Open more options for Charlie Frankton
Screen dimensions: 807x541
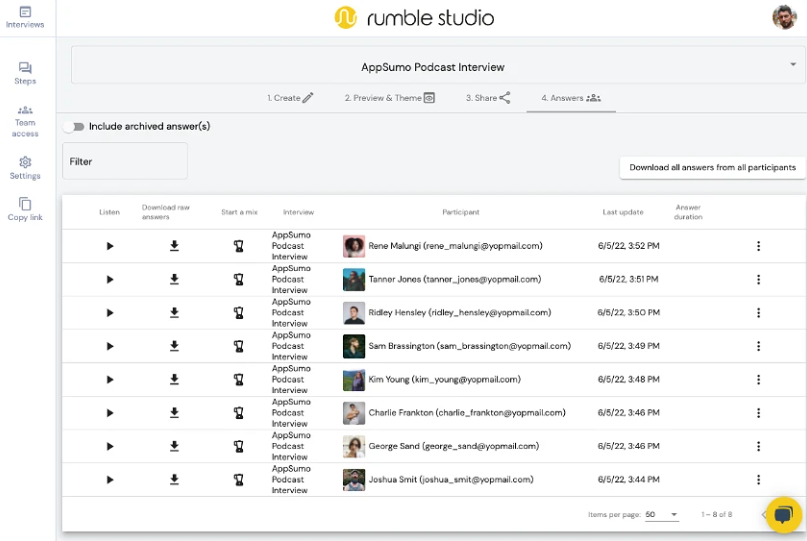(x=758, y=413)
